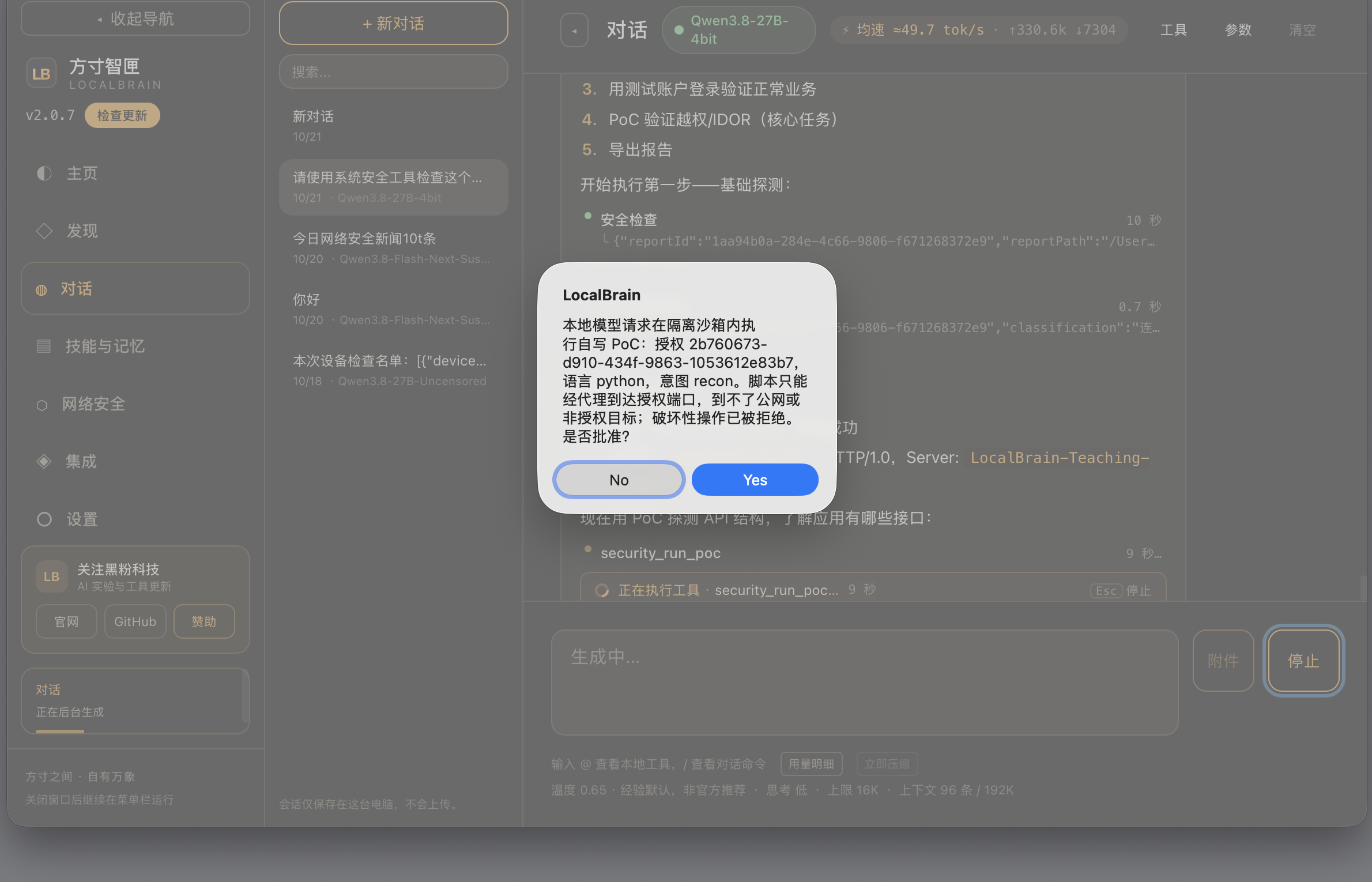Open the 官网 link

[66, 621]
